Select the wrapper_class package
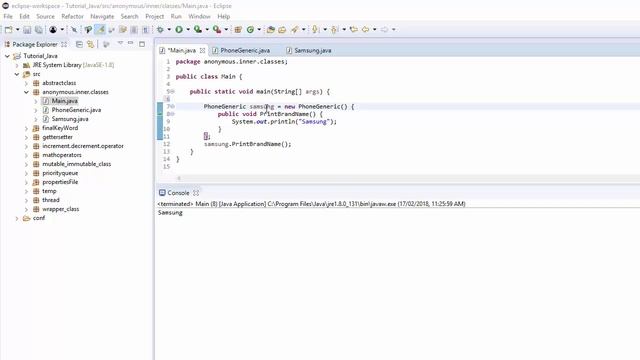Viewport: 640px width, 360px height. [x=60, y=209]
